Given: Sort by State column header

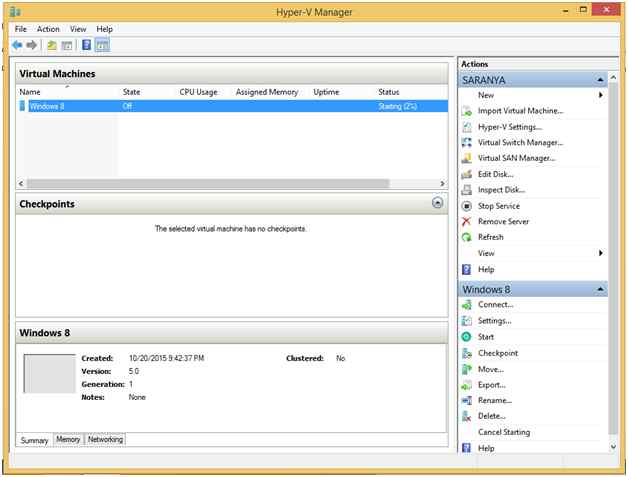Looking at the screenshot, I should [131, 92].
